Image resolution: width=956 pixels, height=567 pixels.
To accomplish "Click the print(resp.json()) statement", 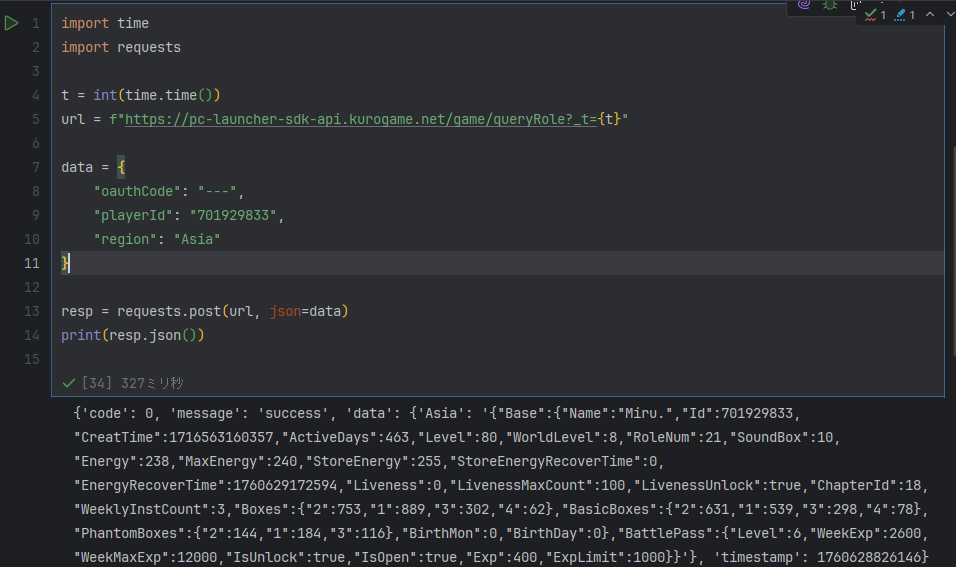I will click(132, 335).
